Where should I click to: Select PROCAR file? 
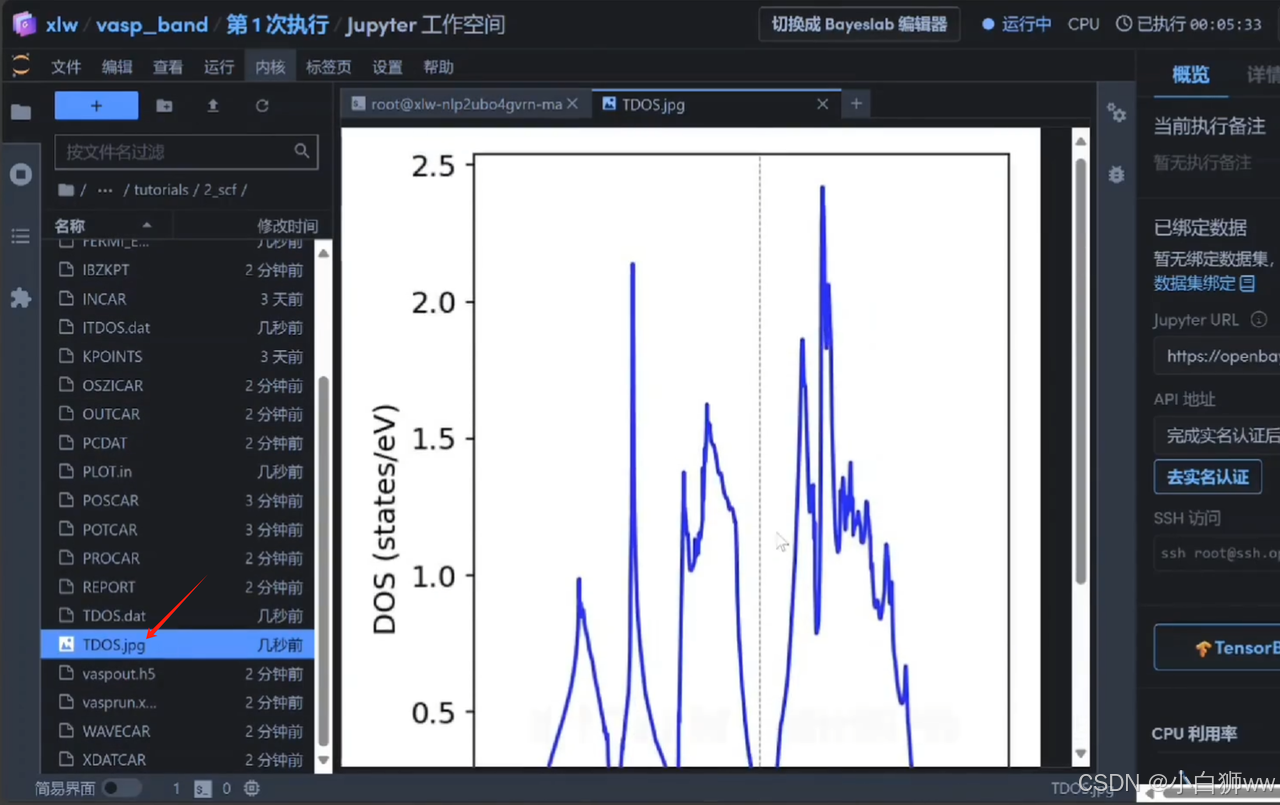tap(178, 558)
